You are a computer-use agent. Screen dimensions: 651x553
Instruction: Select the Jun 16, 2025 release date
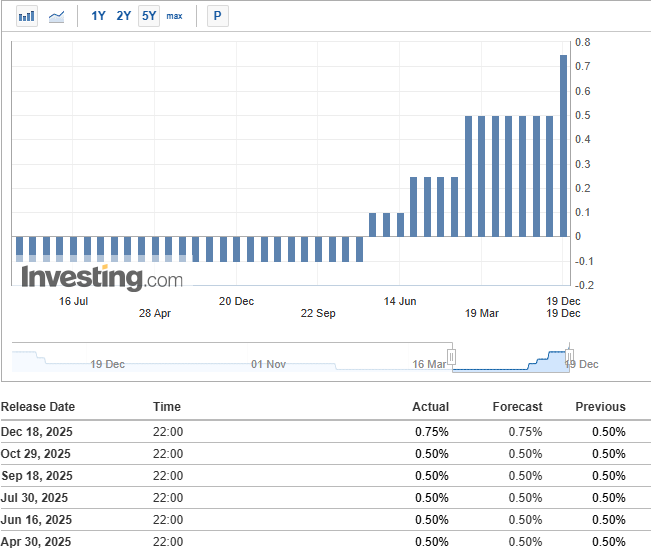click(x=36, y=520)
